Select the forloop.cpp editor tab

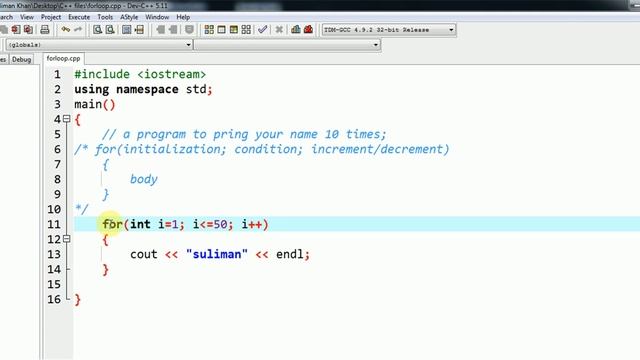click(x=63, y=58)
